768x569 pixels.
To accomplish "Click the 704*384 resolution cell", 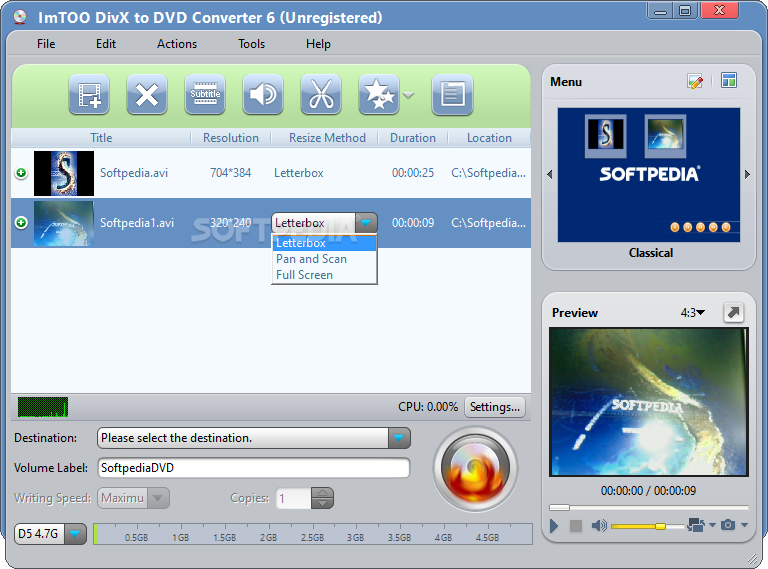I will point(230,173).
